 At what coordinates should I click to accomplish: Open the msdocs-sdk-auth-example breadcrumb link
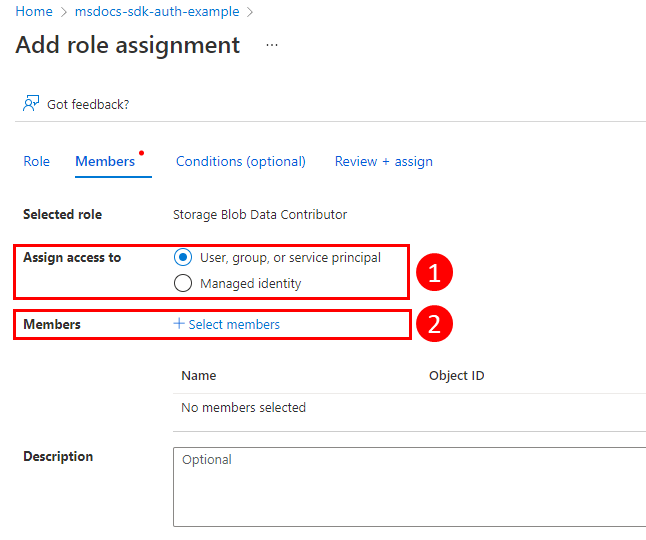click(x=157, y=12)
